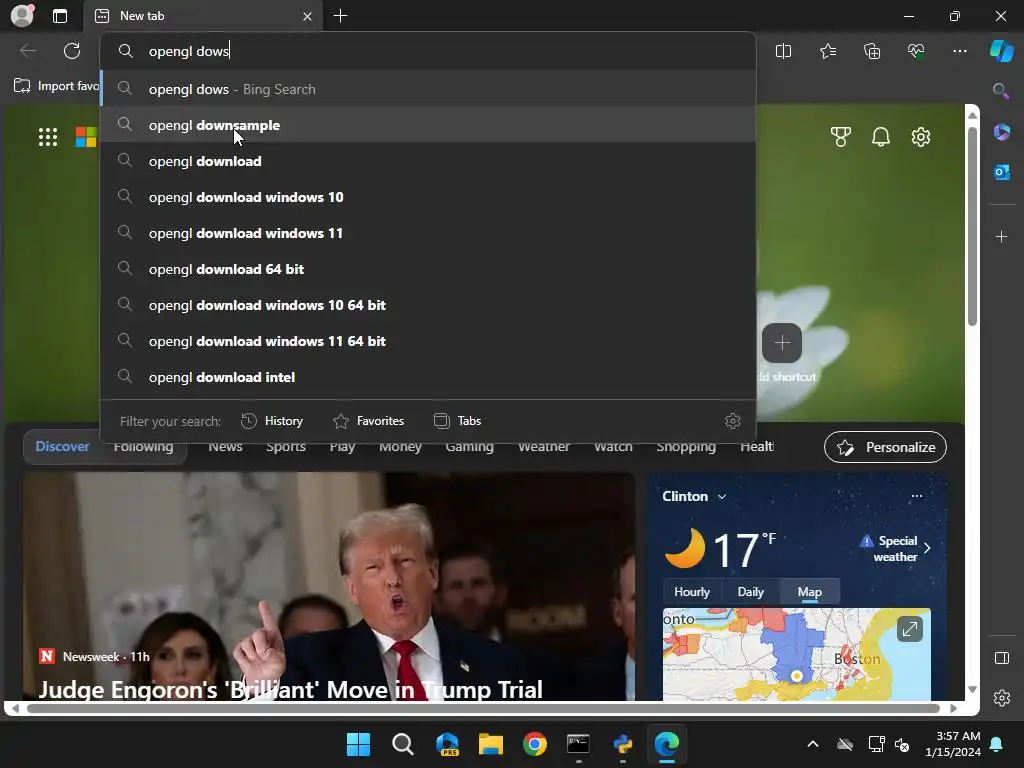
Task: Select opengl download windows 11 64 bit
Action: tap(428, 340)
